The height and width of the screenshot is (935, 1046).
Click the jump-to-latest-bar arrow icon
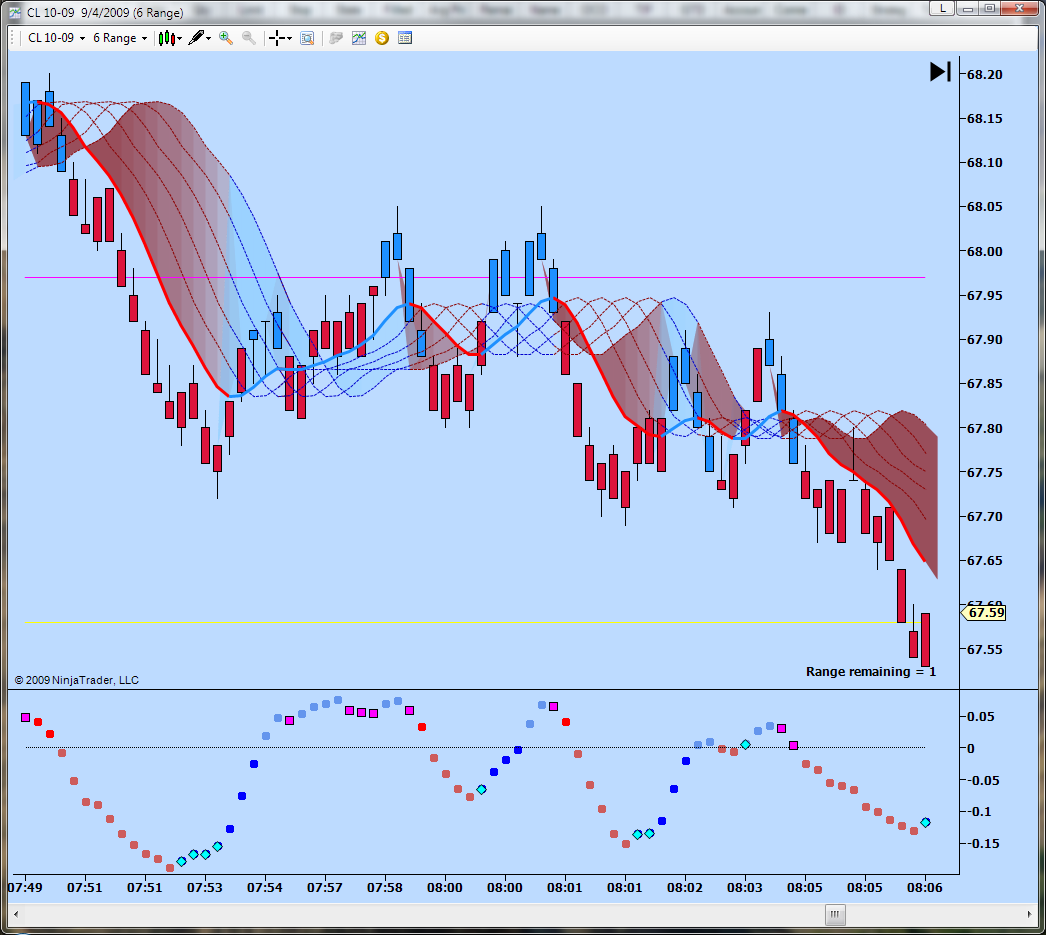point(940,71)
